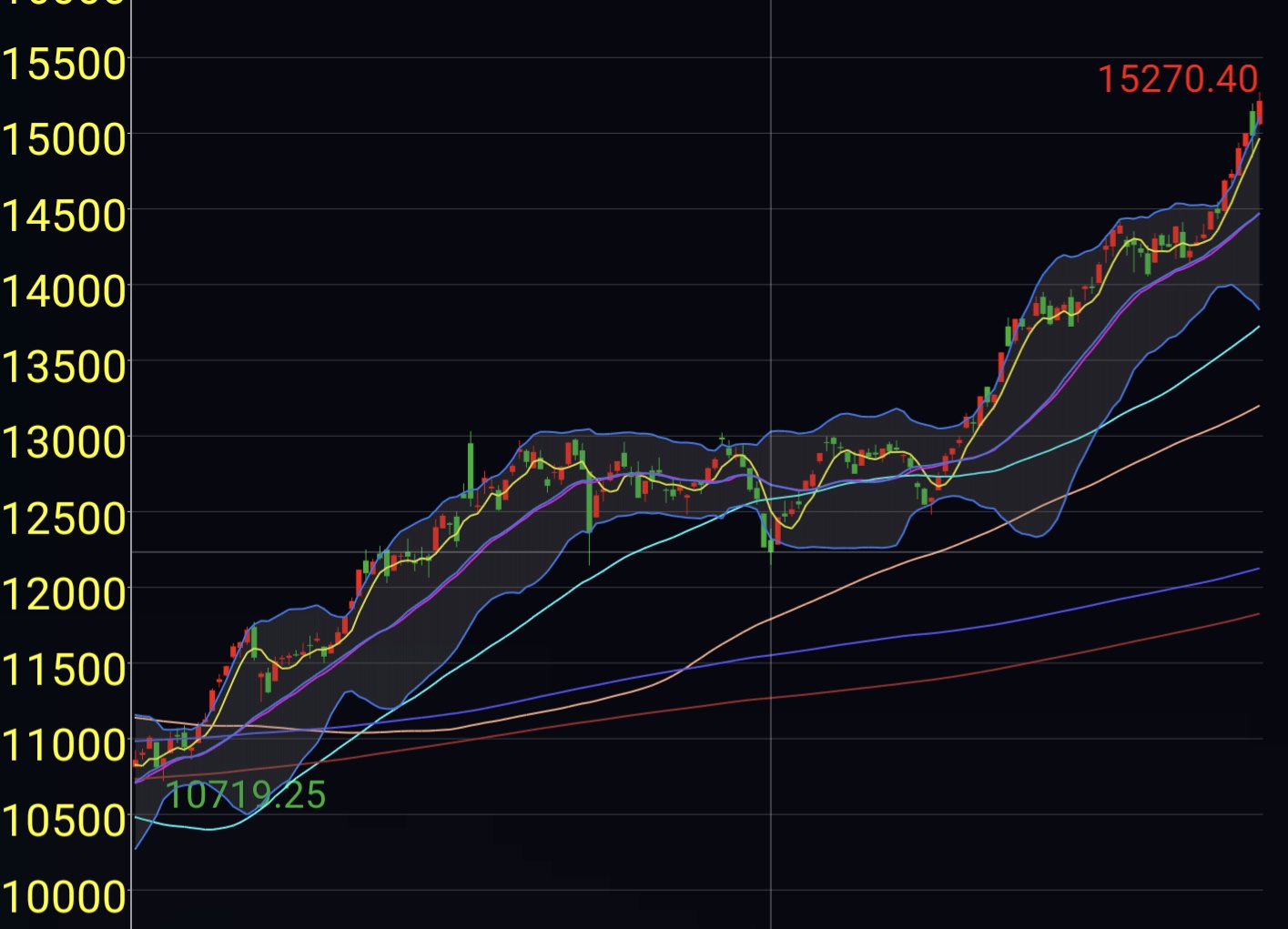
Task: Click the 12000 price axis label
Action: 63,594
